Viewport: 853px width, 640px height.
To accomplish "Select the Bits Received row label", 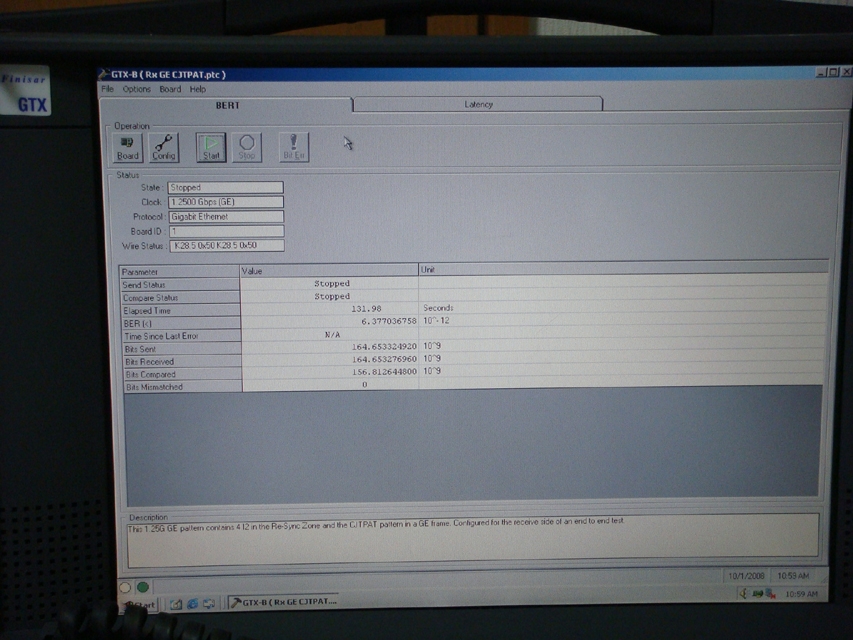I will (x=183, y=361).
